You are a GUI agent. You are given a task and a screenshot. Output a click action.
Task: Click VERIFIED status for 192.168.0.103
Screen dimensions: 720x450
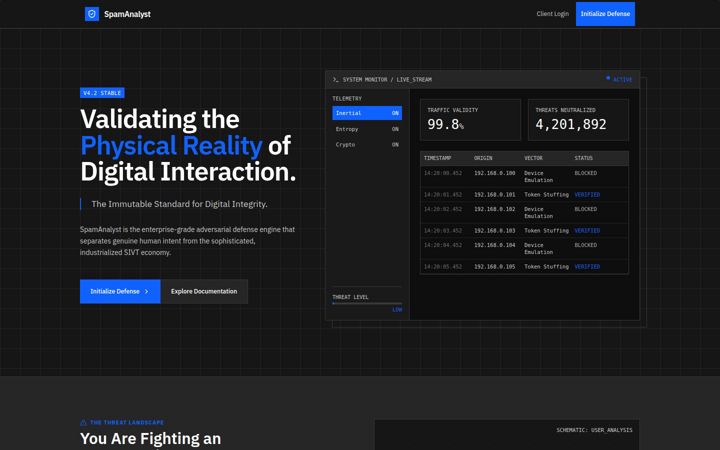(x=587, y=231)
